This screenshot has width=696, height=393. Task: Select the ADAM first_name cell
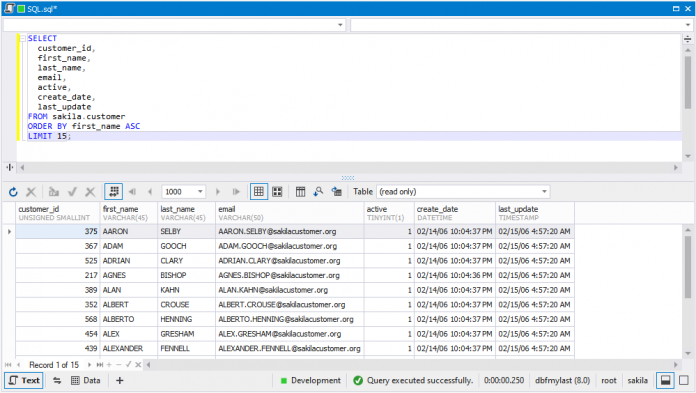pos(129,246)
